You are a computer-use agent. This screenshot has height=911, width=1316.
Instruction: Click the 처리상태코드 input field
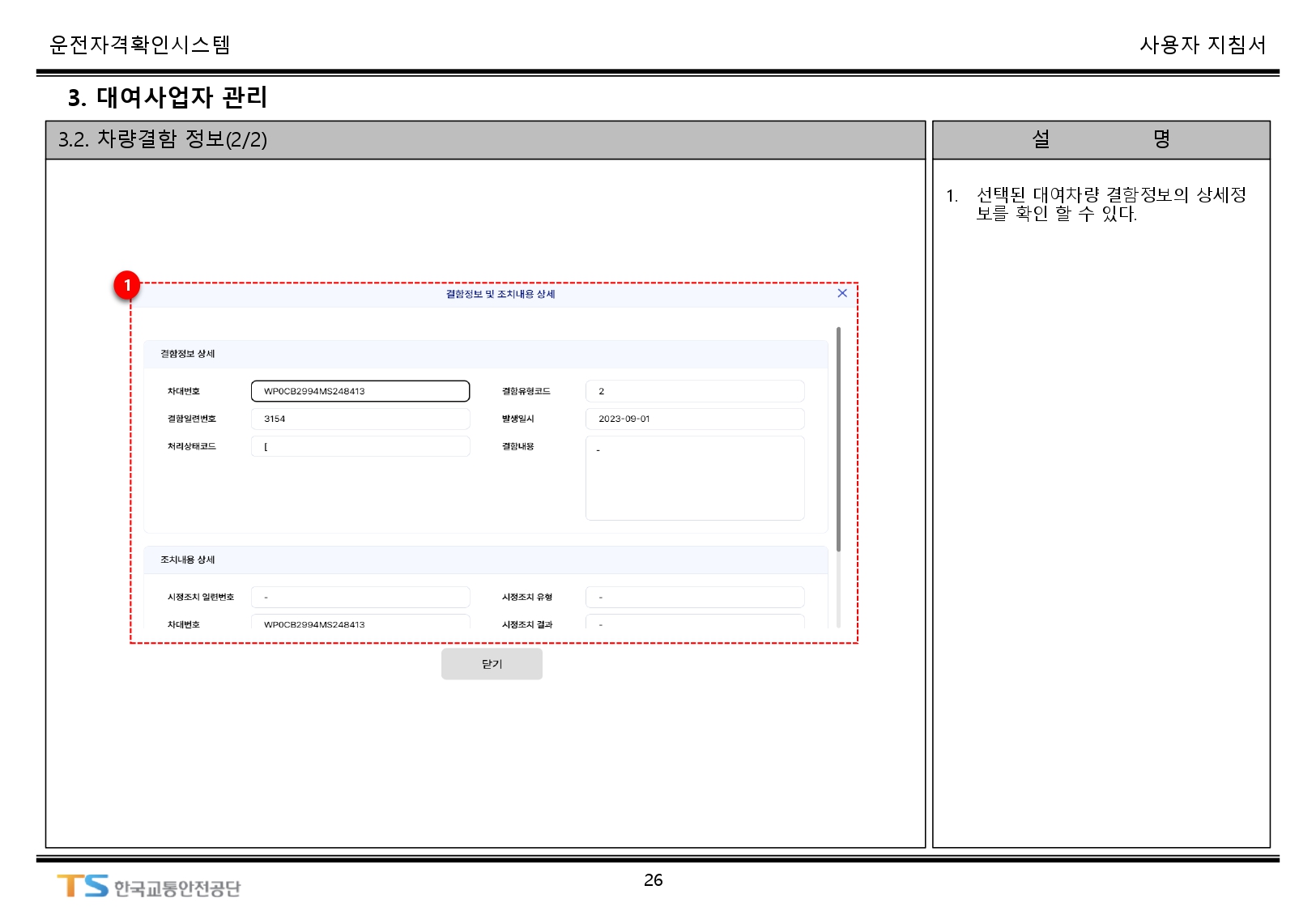coord(360,446)
